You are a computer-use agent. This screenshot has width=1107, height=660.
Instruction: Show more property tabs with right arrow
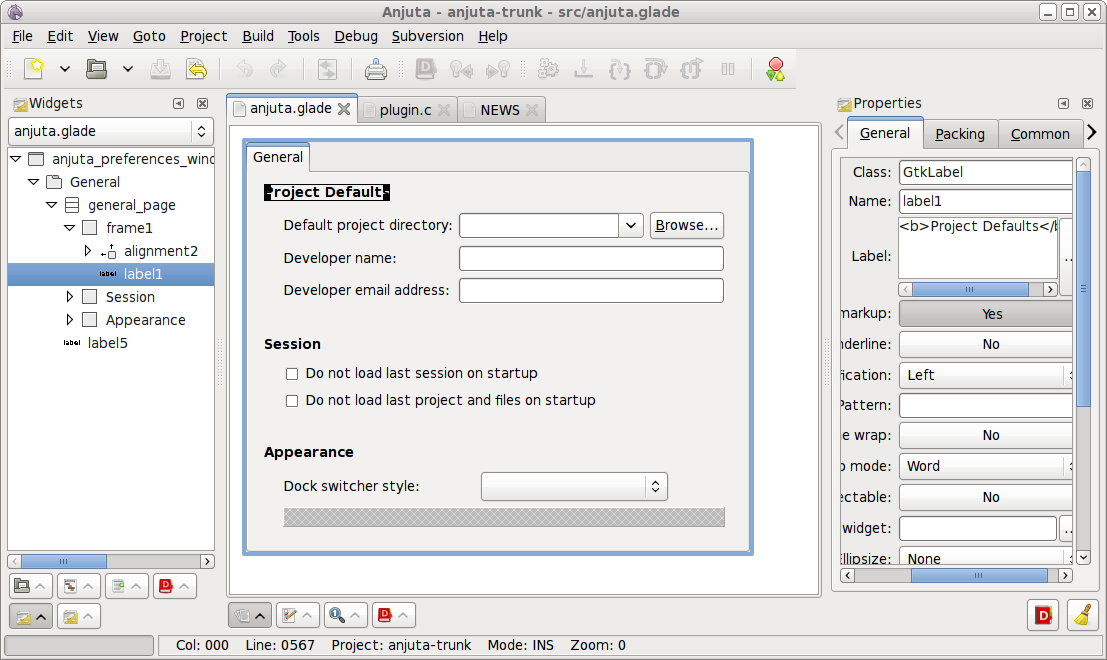click(1092, 132)
